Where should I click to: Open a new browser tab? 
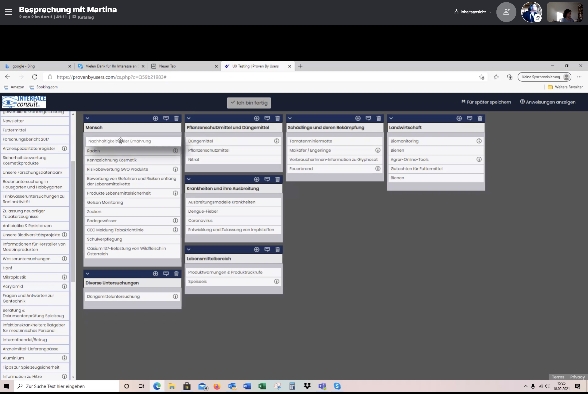300,66
